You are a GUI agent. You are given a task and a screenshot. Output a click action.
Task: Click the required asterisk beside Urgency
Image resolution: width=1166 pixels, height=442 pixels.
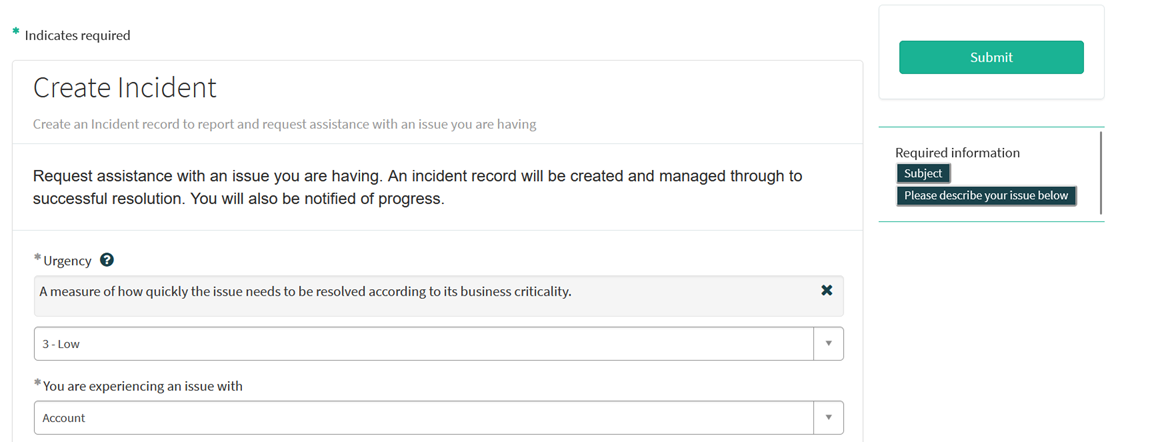[38, 259]
